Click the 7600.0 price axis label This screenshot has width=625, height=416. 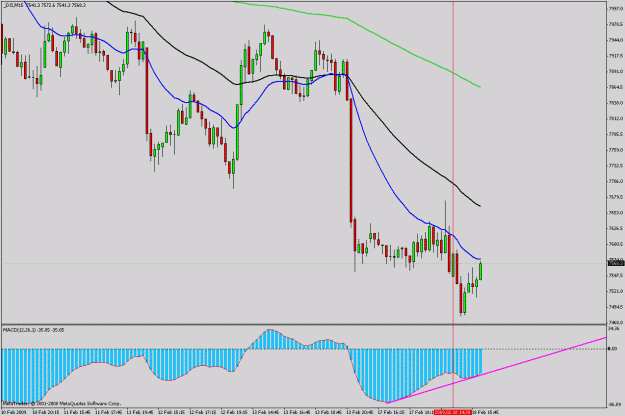coord(616,244)
